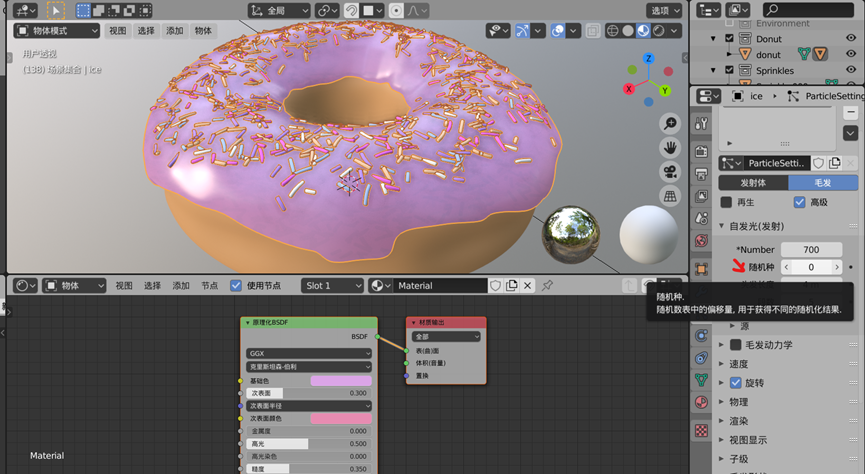865x474 pixels.
Task: Open the Tool properties tab
Action: click(x=701, y=124)
